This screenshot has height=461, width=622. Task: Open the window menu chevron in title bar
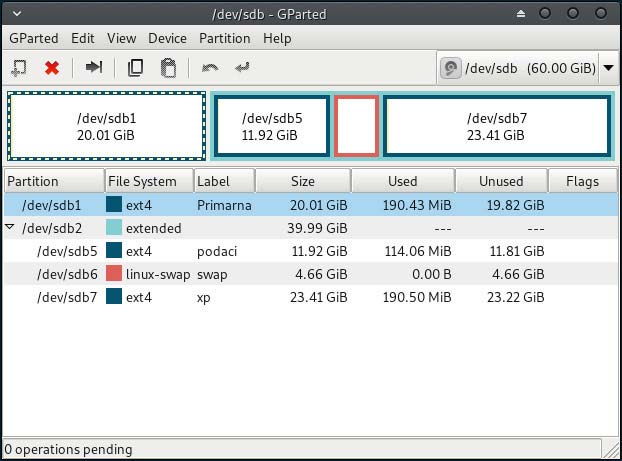17,14
